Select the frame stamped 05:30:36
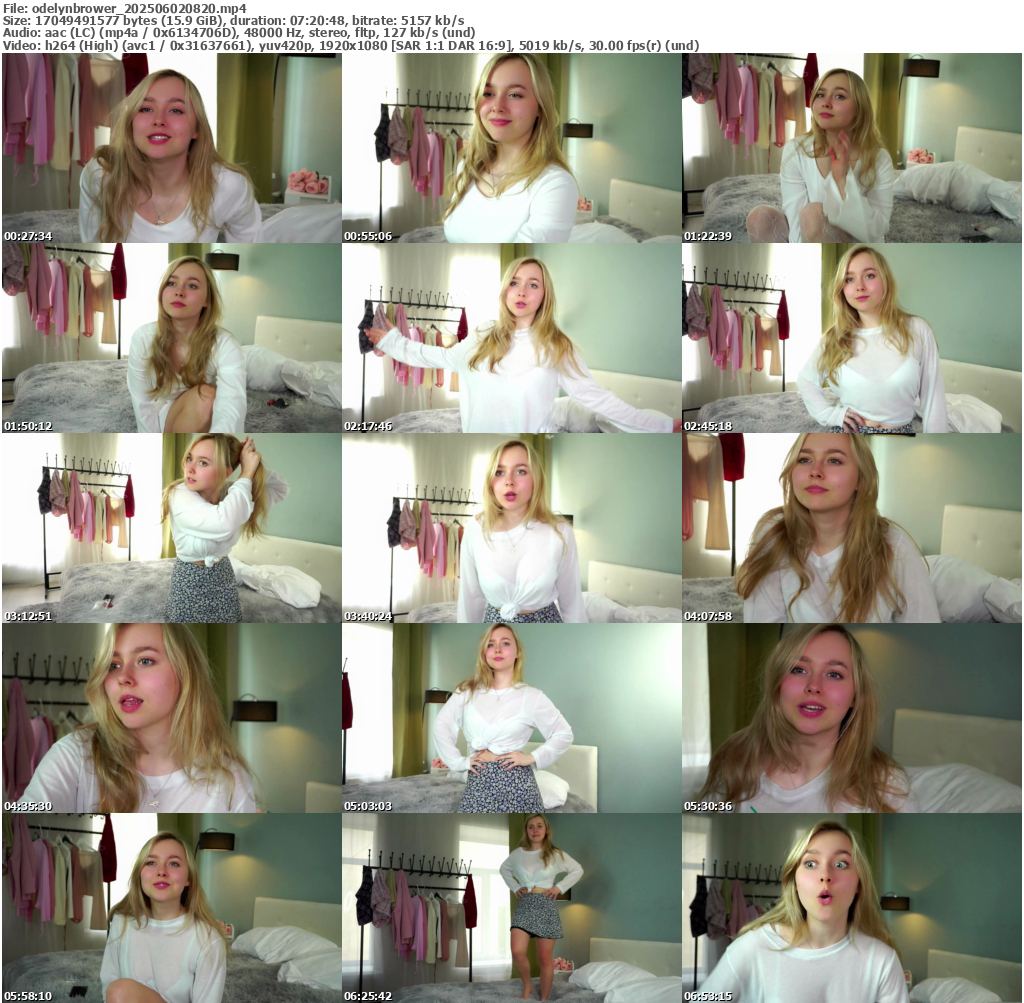Viewport: 1024px width, 1003px height. pos(852,718)
